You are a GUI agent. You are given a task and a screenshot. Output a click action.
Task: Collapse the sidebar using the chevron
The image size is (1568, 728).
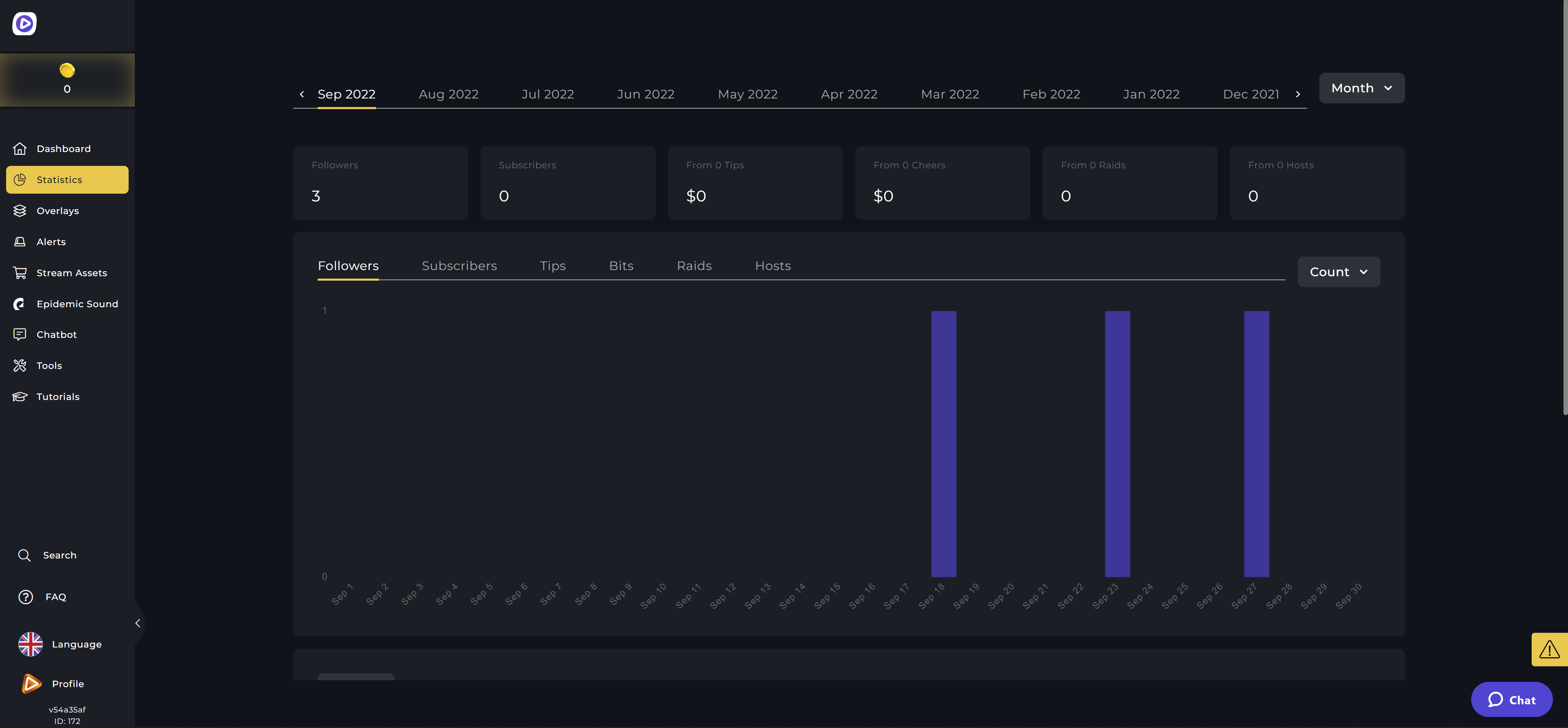[x=138, y=623]
